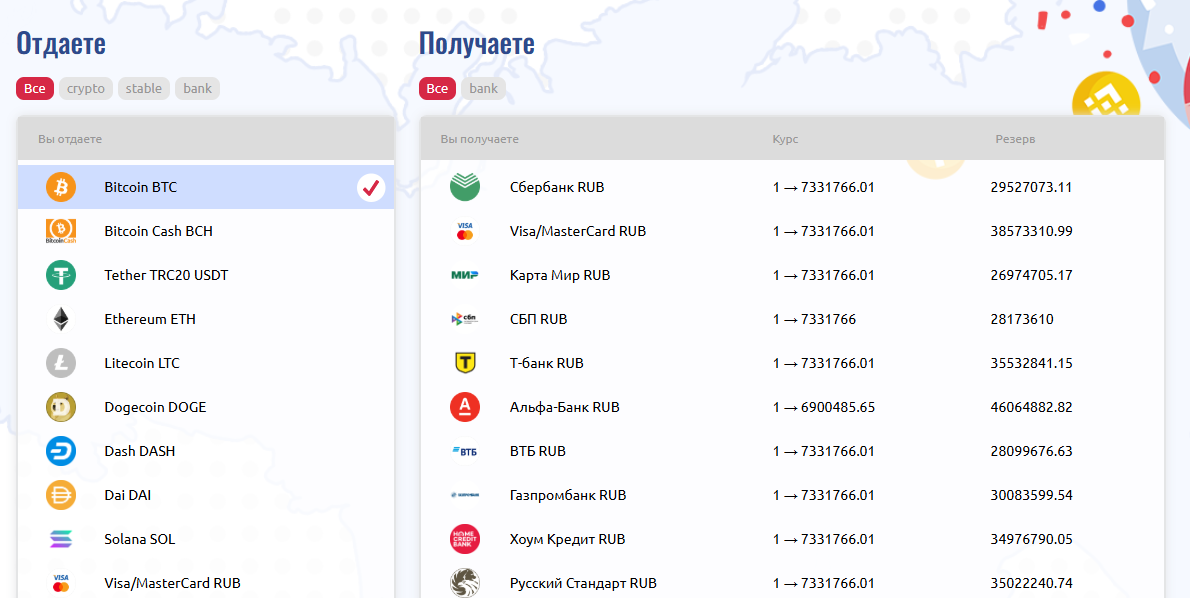Filter receive list by bank
1190x598 pixels.
click(483, 88)
